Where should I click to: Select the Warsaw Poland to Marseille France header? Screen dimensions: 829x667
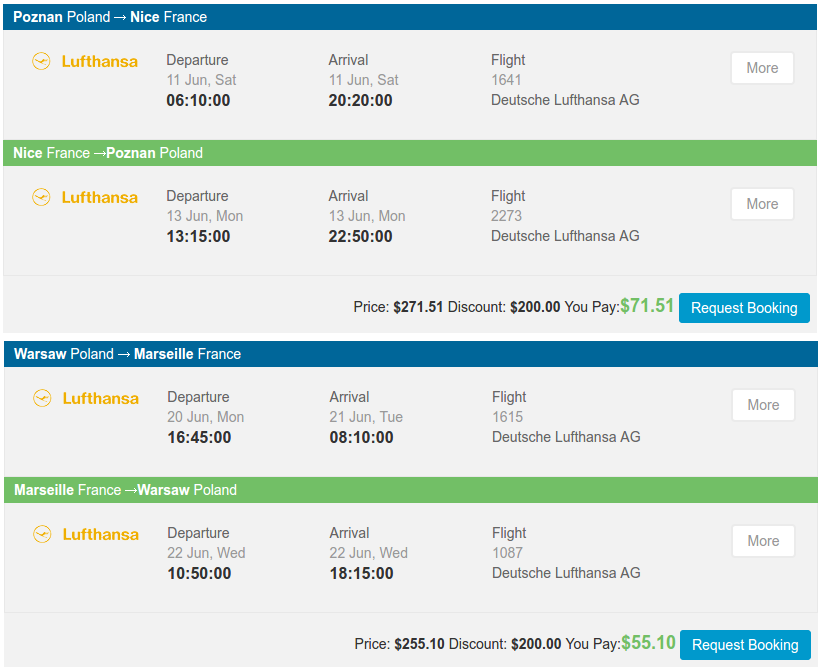tap(411, 354)
